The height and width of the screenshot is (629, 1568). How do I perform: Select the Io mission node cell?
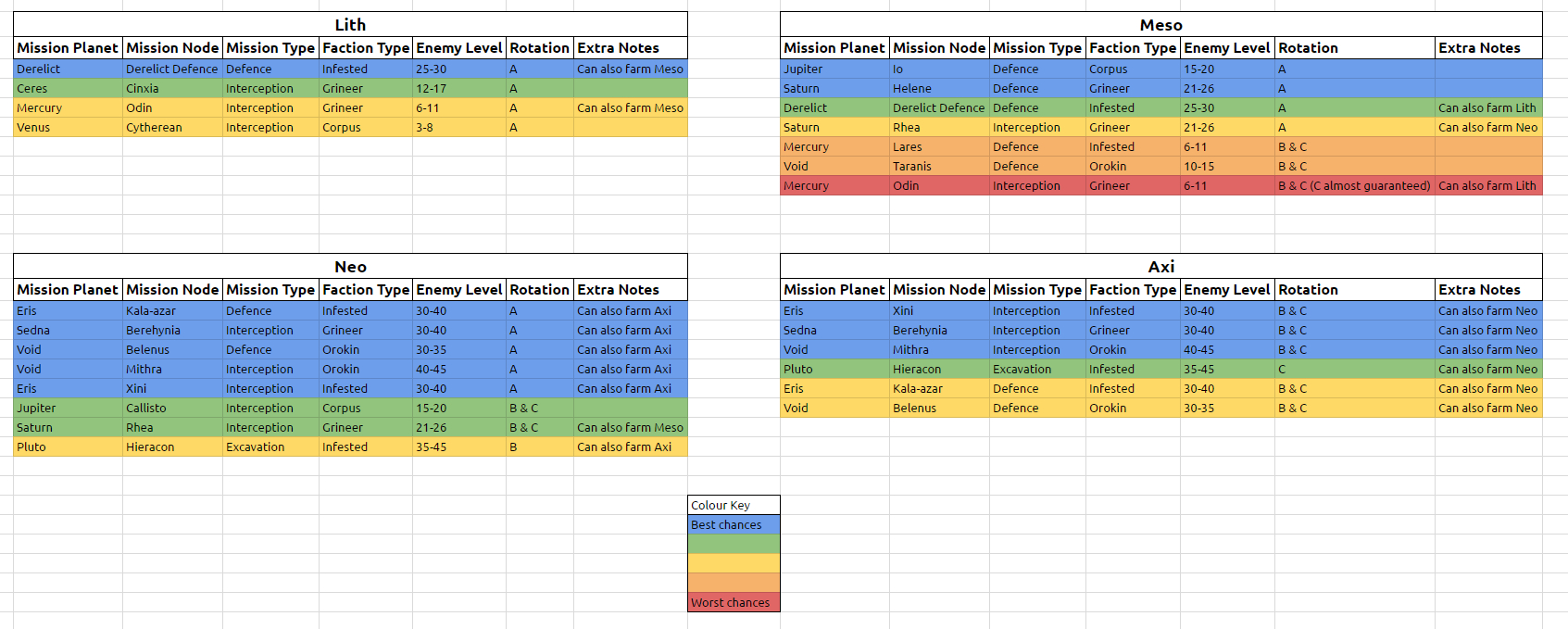939,69
